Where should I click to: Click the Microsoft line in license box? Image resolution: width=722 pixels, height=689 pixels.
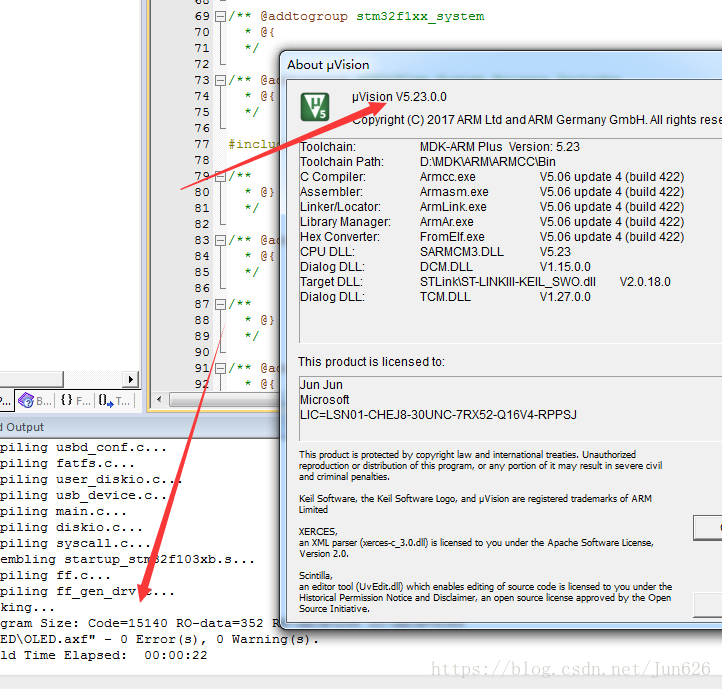pyautogui.click(x=325, y=400)
